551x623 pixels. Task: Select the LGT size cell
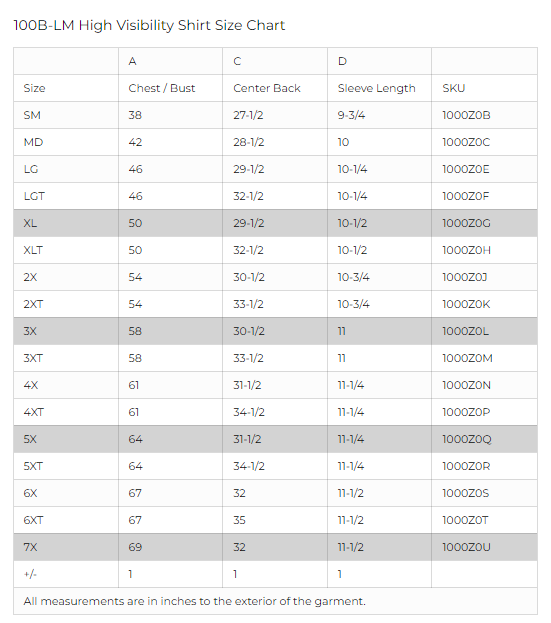[x=34, y=196]
